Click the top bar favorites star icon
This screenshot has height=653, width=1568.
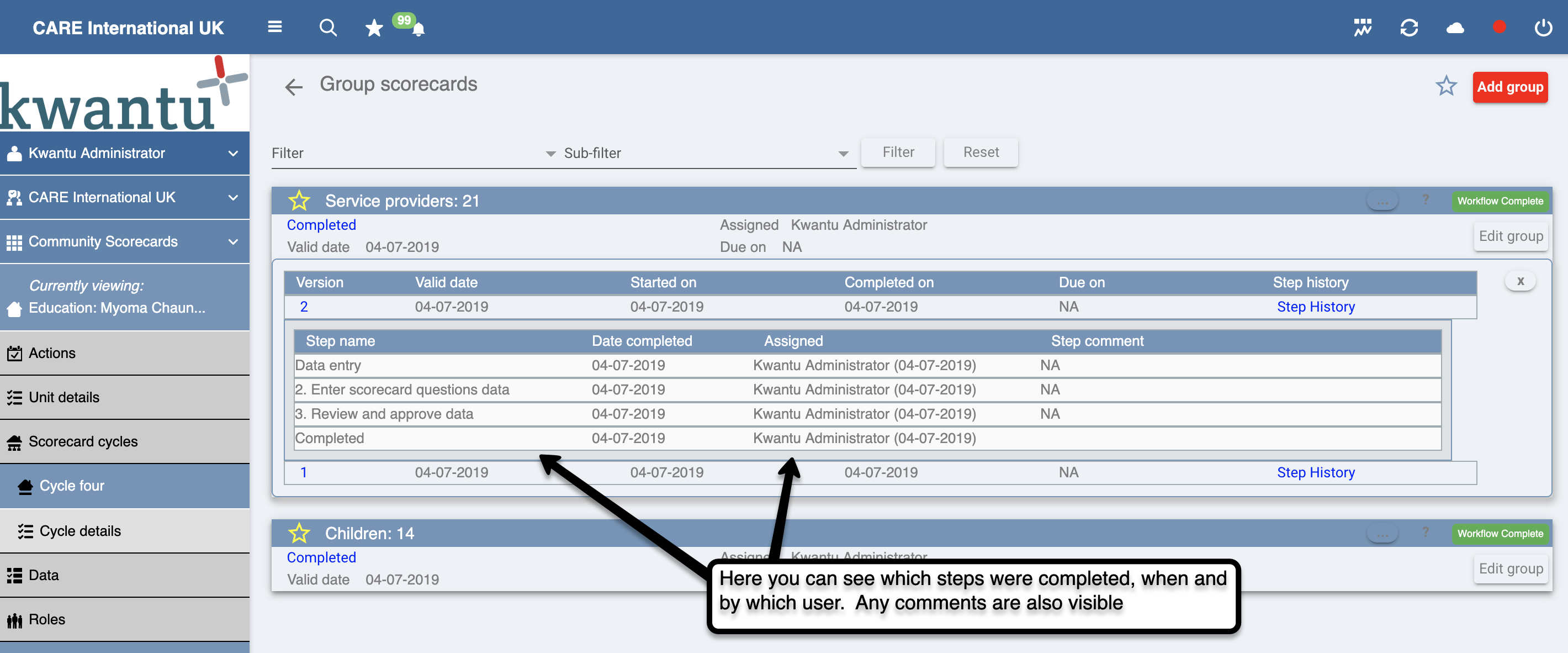pos(374,28)
